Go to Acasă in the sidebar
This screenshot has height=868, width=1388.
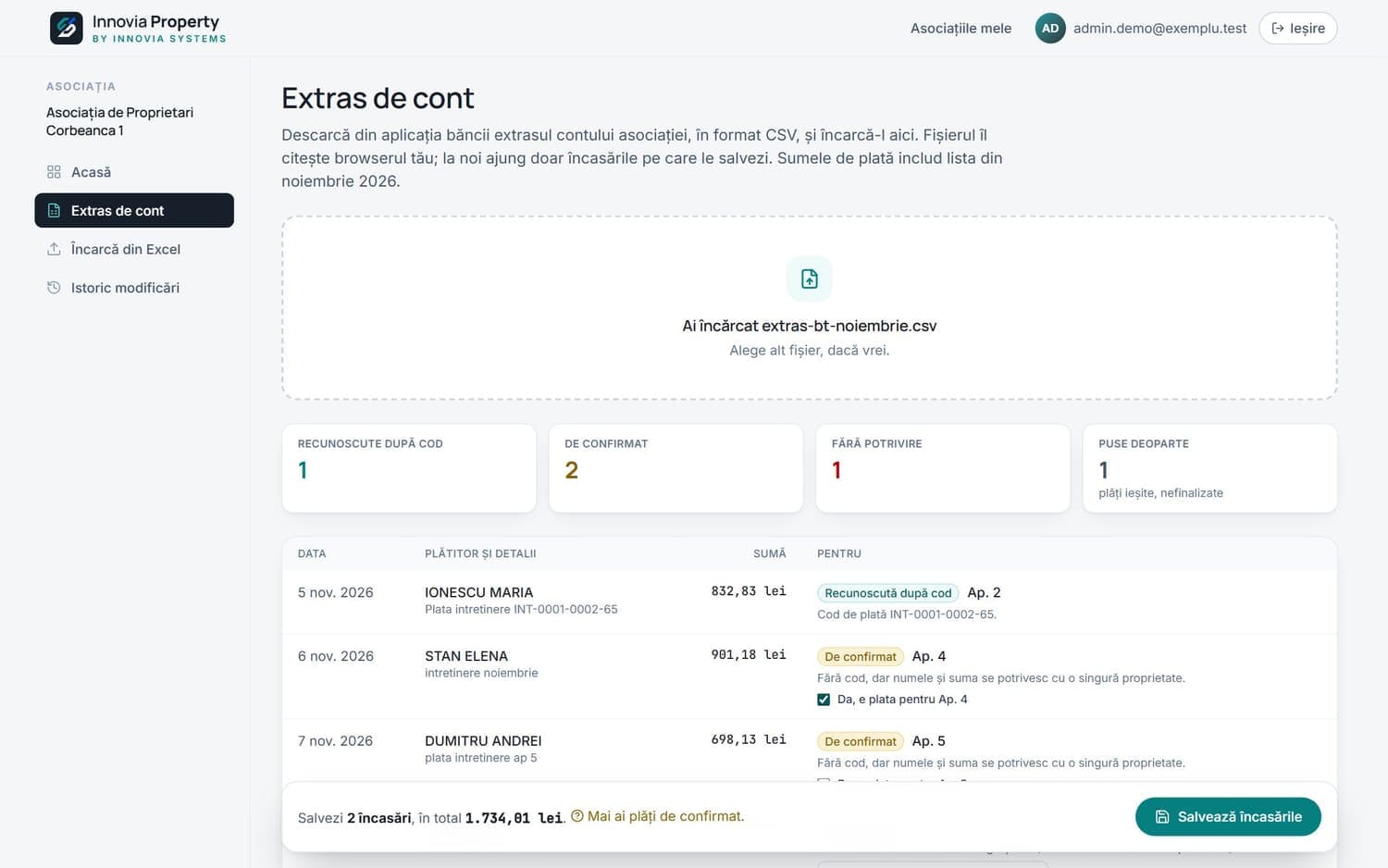[134, 172]
